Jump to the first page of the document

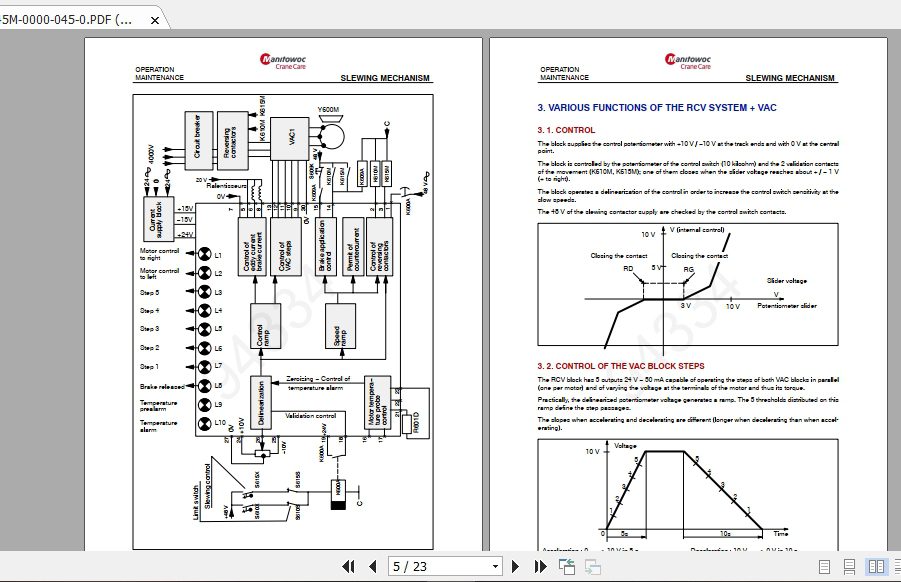tap(348, 565)
